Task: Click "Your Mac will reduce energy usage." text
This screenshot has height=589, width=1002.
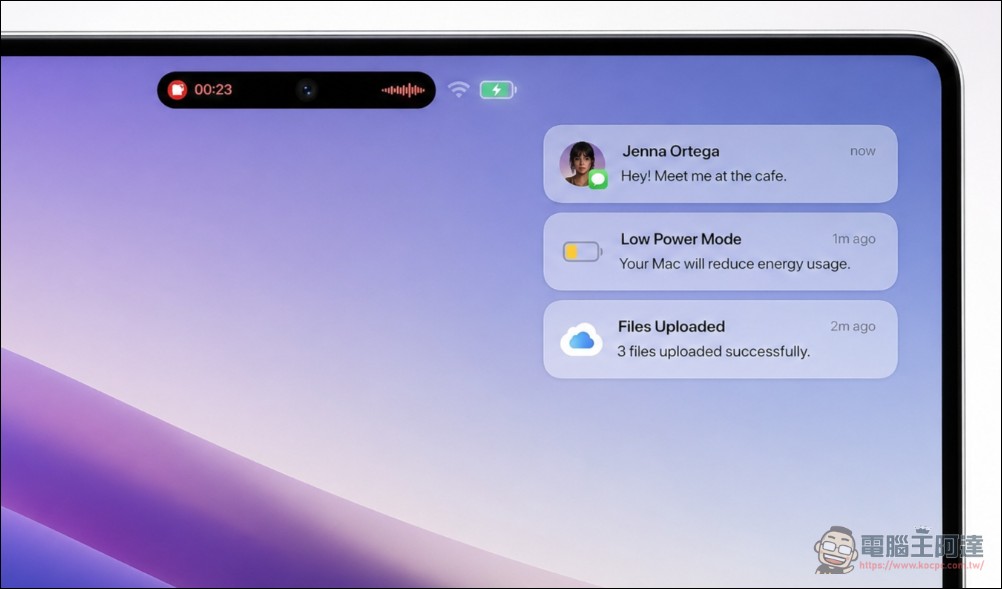Action: [x=734, y=264]
